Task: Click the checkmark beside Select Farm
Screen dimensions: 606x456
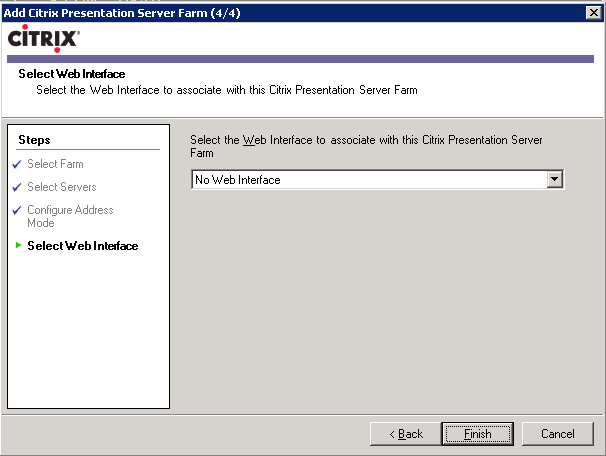Action: (17, 164)
